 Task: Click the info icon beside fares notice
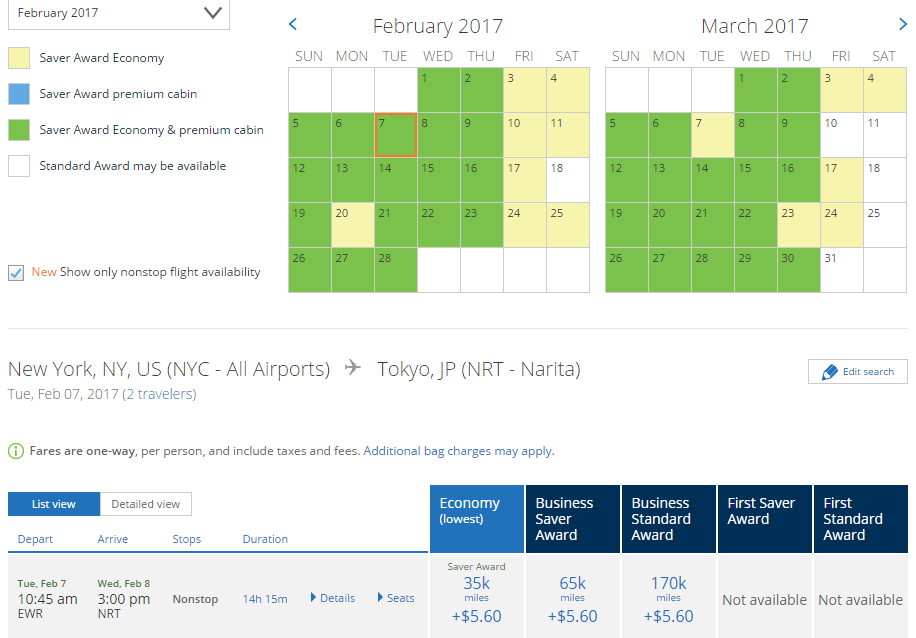pyautogui.click(x=16, y=451)
